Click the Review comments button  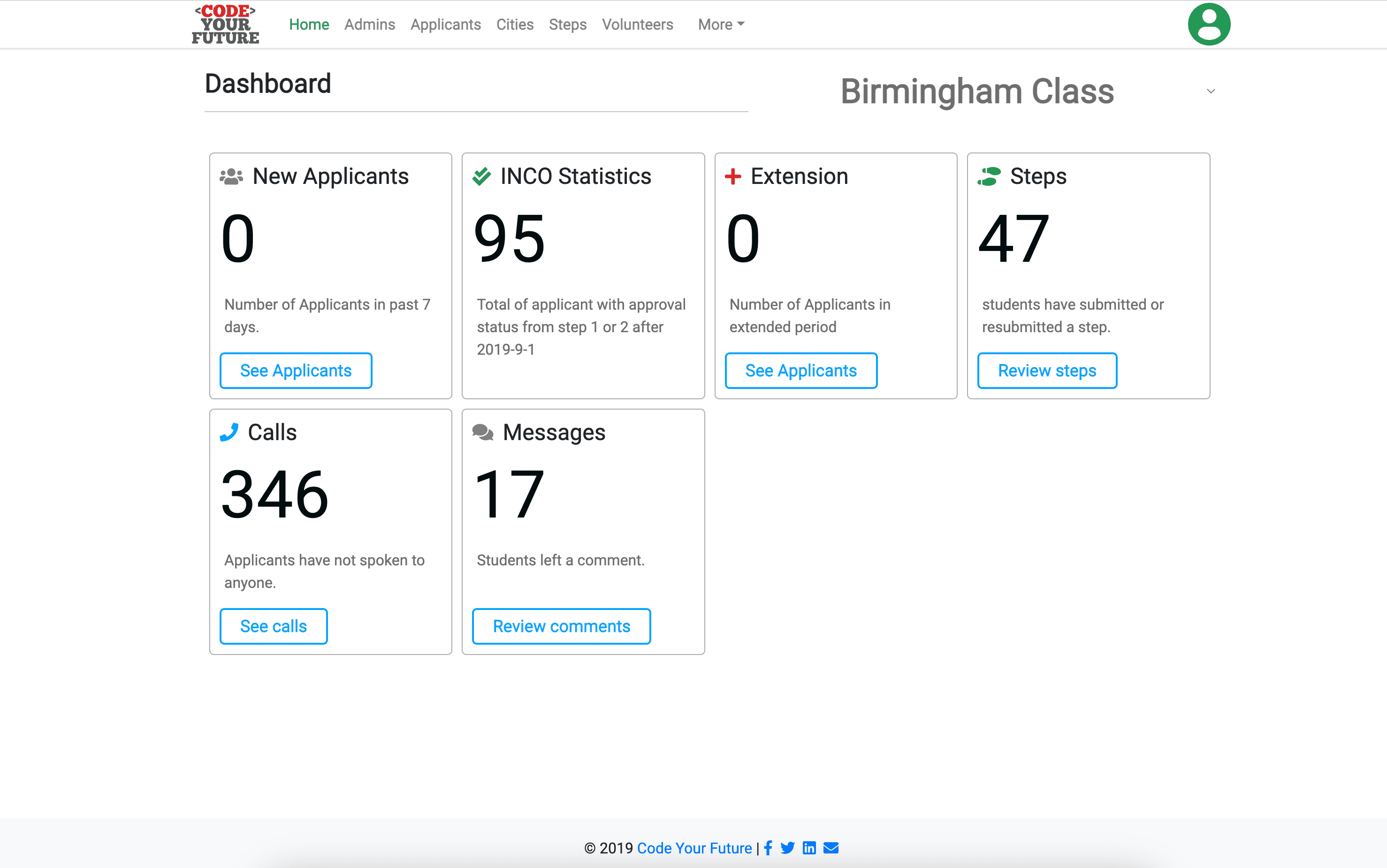tap(562, 626)
